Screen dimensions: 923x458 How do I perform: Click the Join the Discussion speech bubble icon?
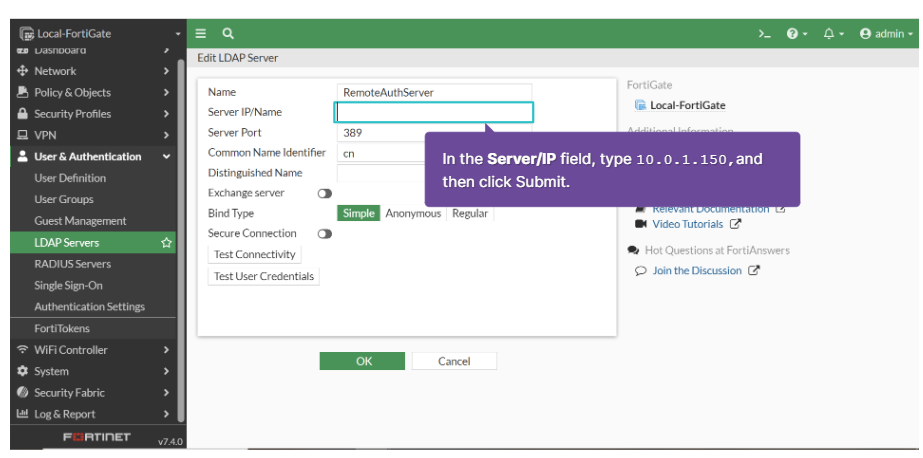(x=641, y=271)
